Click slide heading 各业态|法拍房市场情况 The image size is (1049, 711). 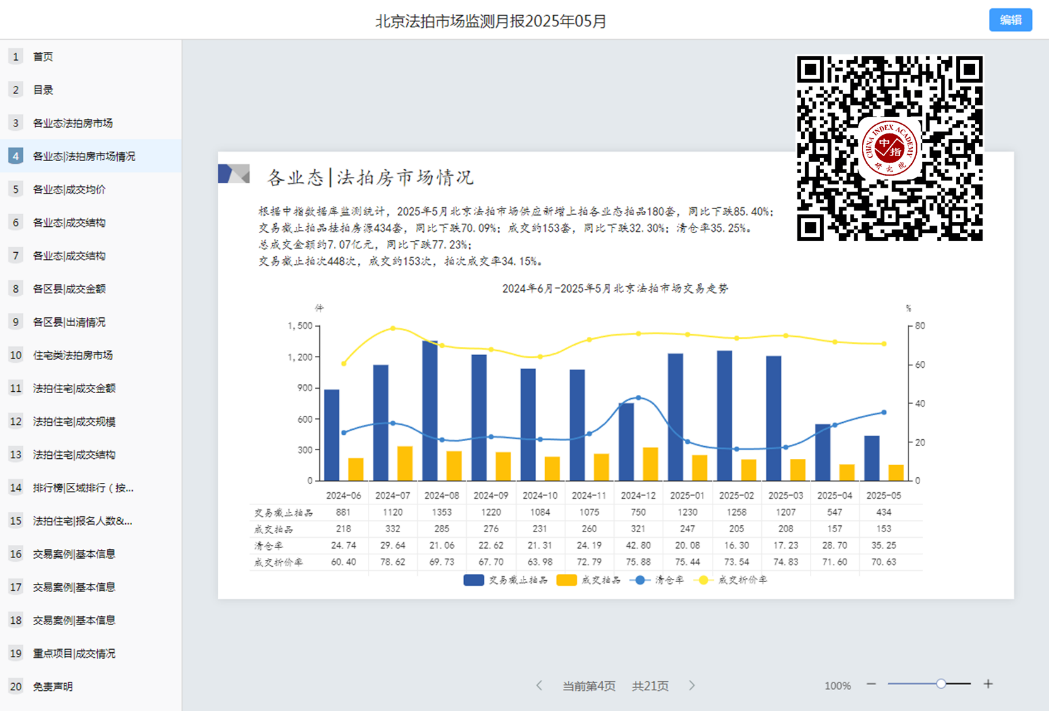[x=370, y=178]
